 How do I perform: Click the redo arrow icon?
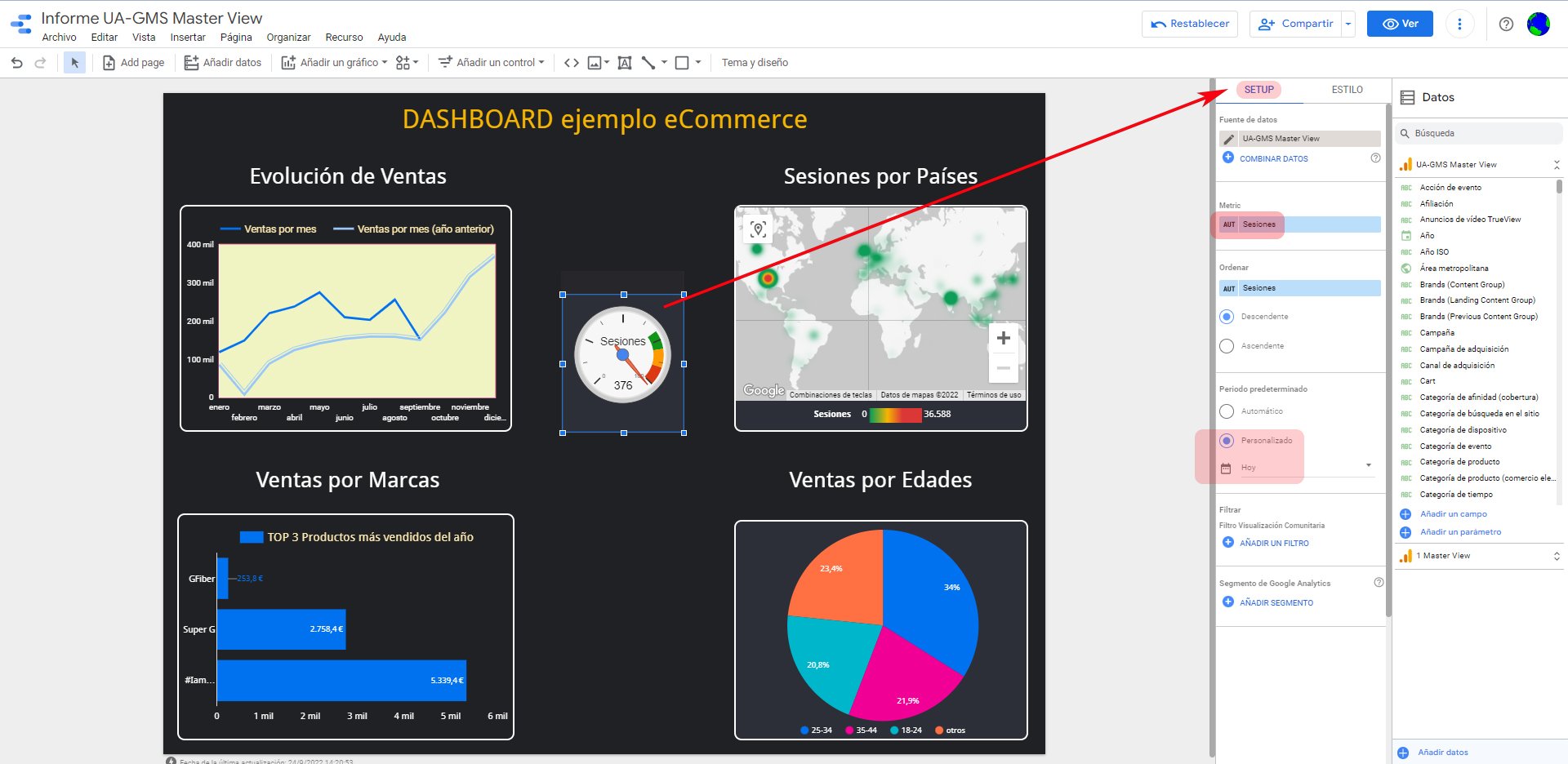pyautogui.click(x=40, y=63)
